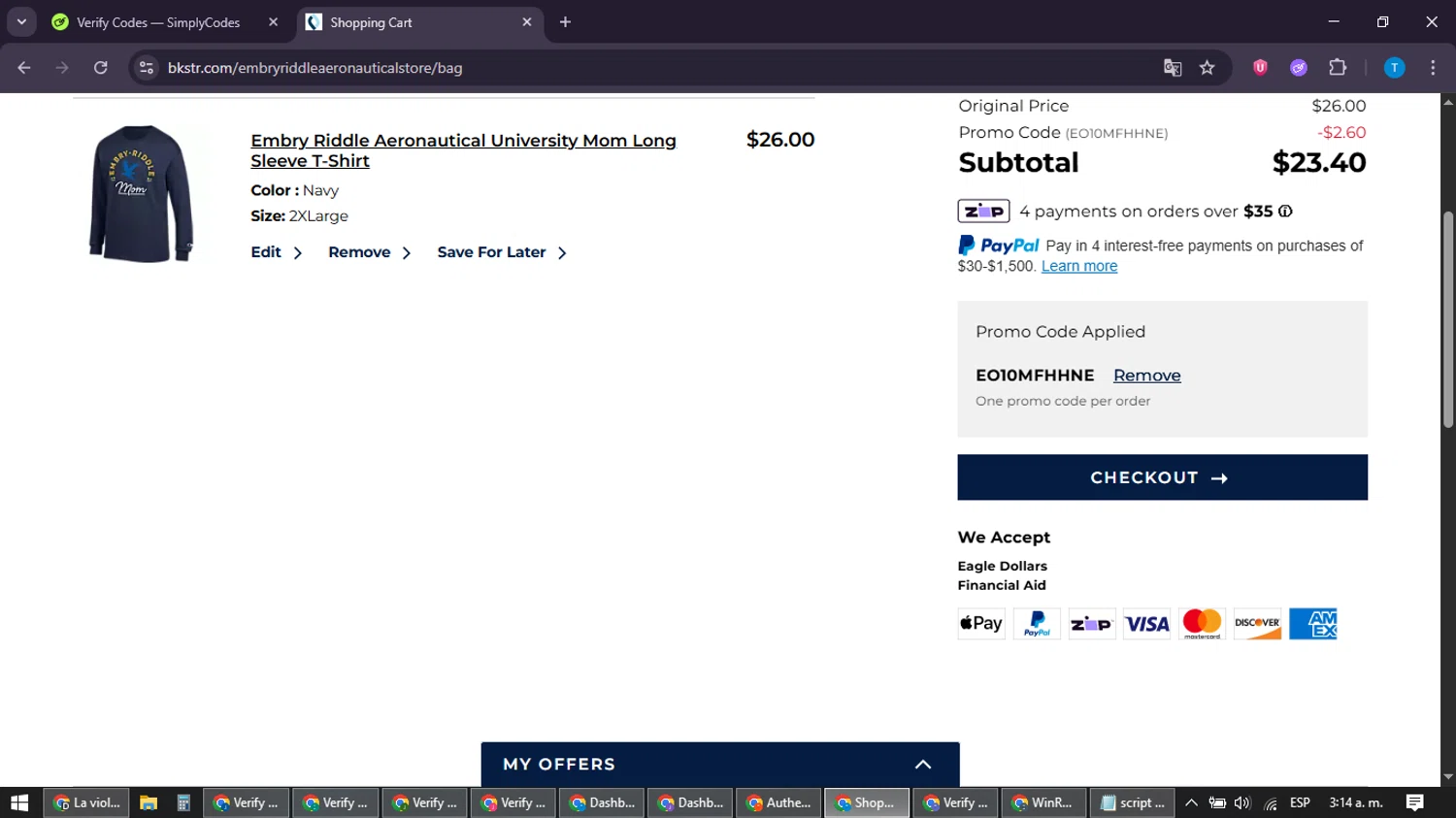The image size is (1456, 818).
Task: Click the Zip payment icon under We Accept
Action: [x=1092, y=624]
